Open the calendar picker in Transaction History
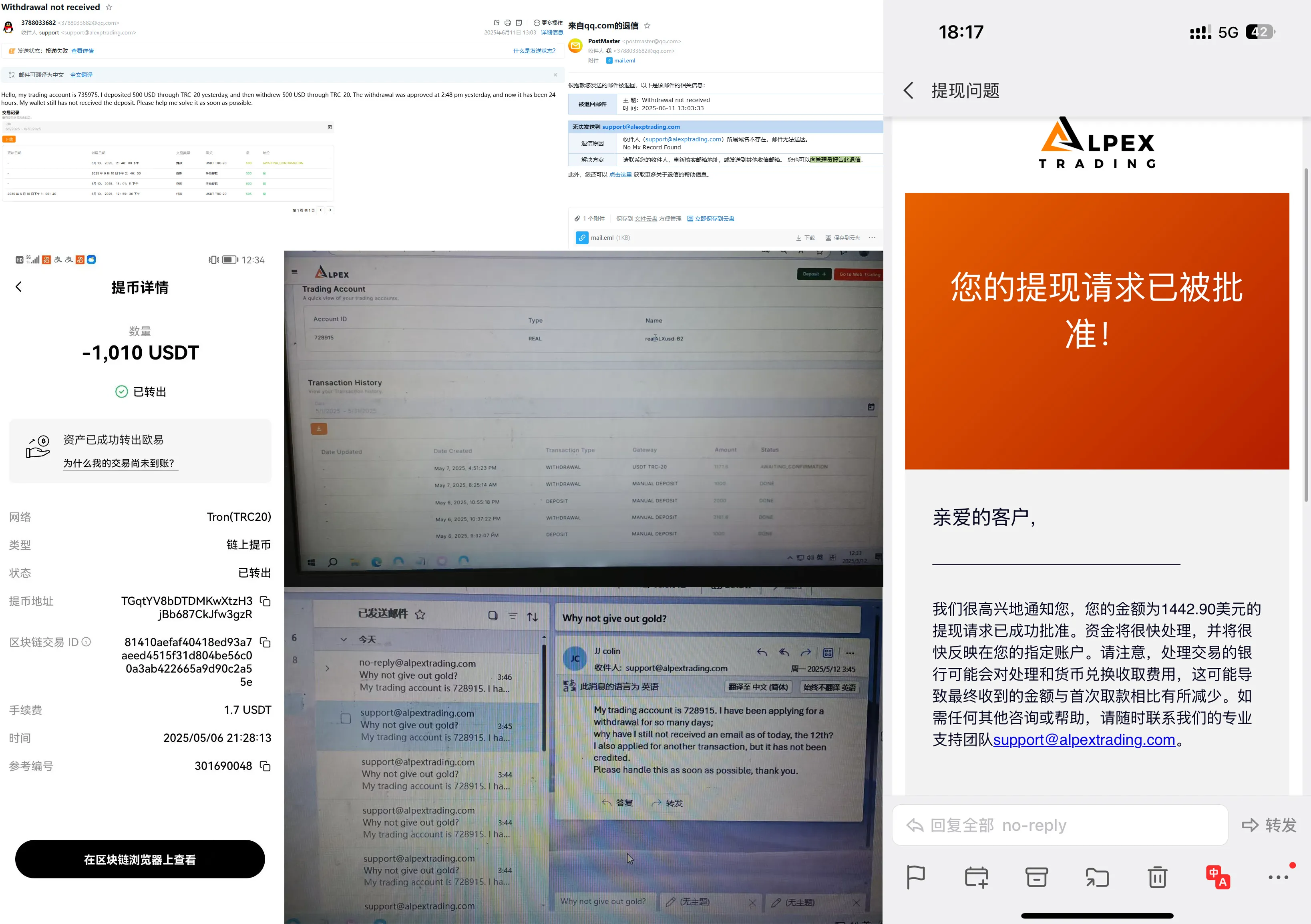This screenshot has width=1311, height=924. (871, 407)
